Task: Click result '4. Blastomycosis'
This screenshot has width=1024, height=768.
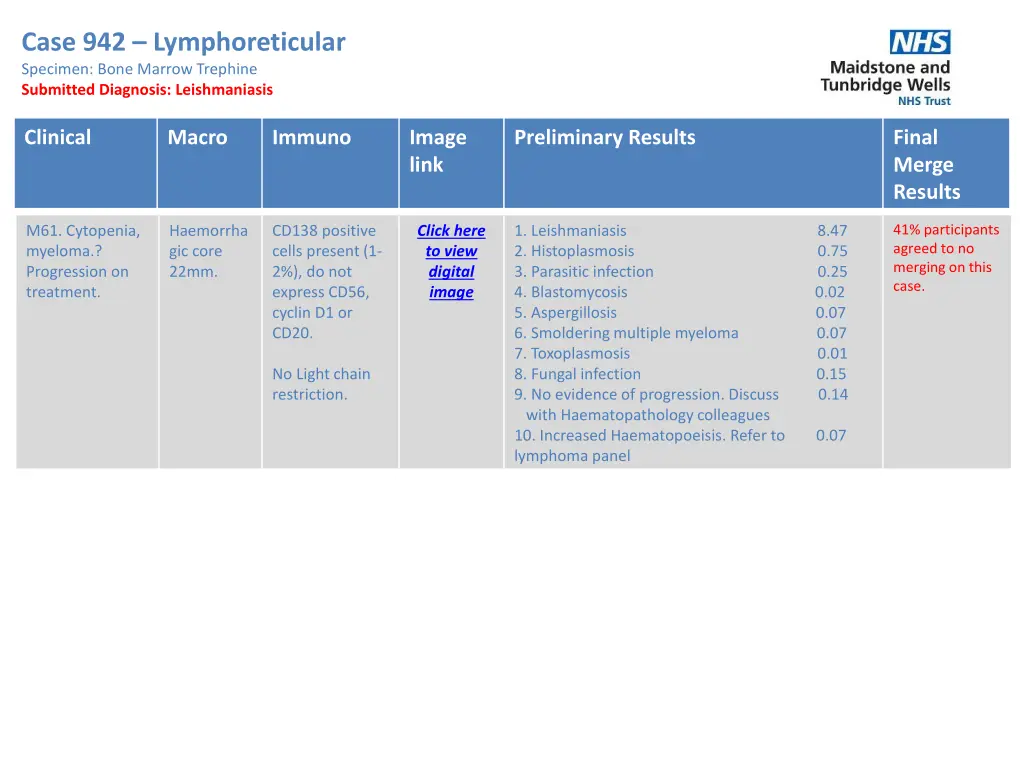Action: point(571,292)
